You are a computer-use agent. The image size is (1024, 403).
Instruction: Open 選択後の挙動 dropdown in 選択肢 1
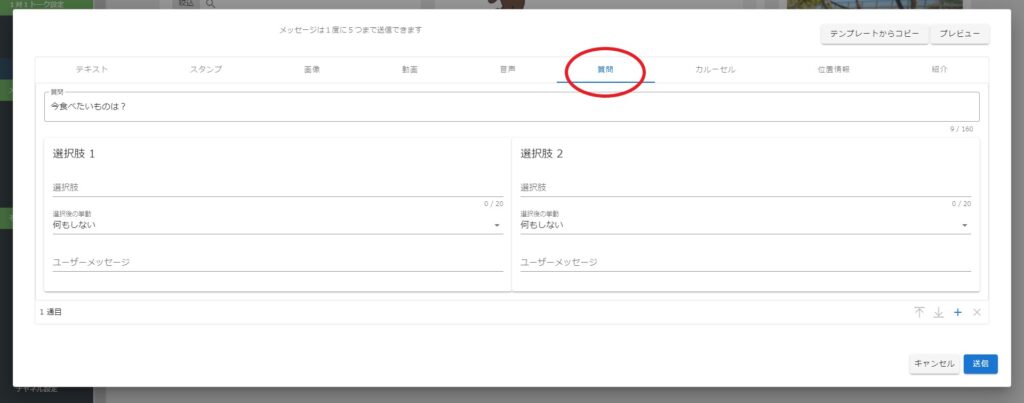click(x=277, y=225)
